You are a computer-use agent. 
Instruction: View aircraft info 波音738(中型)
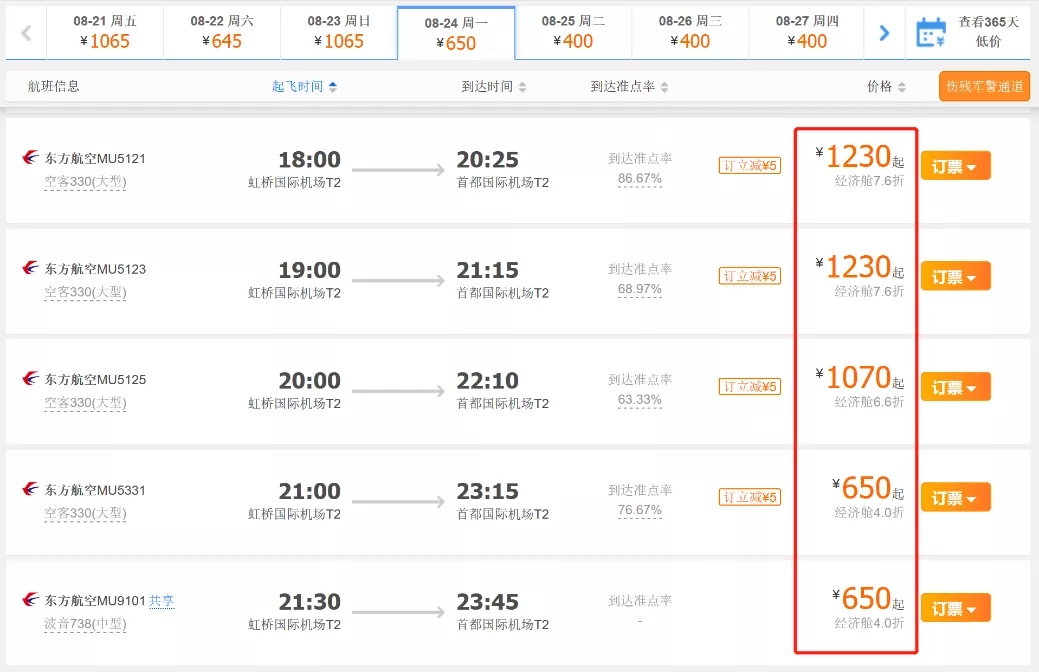click(85, 624)
